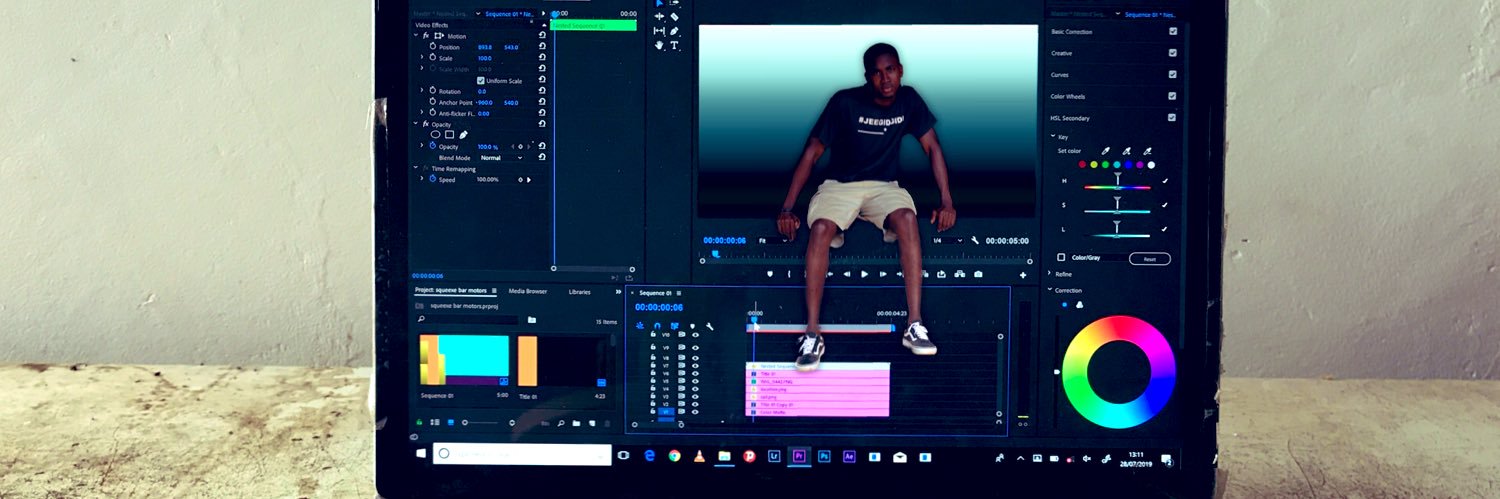This screenshot has height=499, width=1500.
Task: Click the Correction color wheel
Action: [1118, 372]
